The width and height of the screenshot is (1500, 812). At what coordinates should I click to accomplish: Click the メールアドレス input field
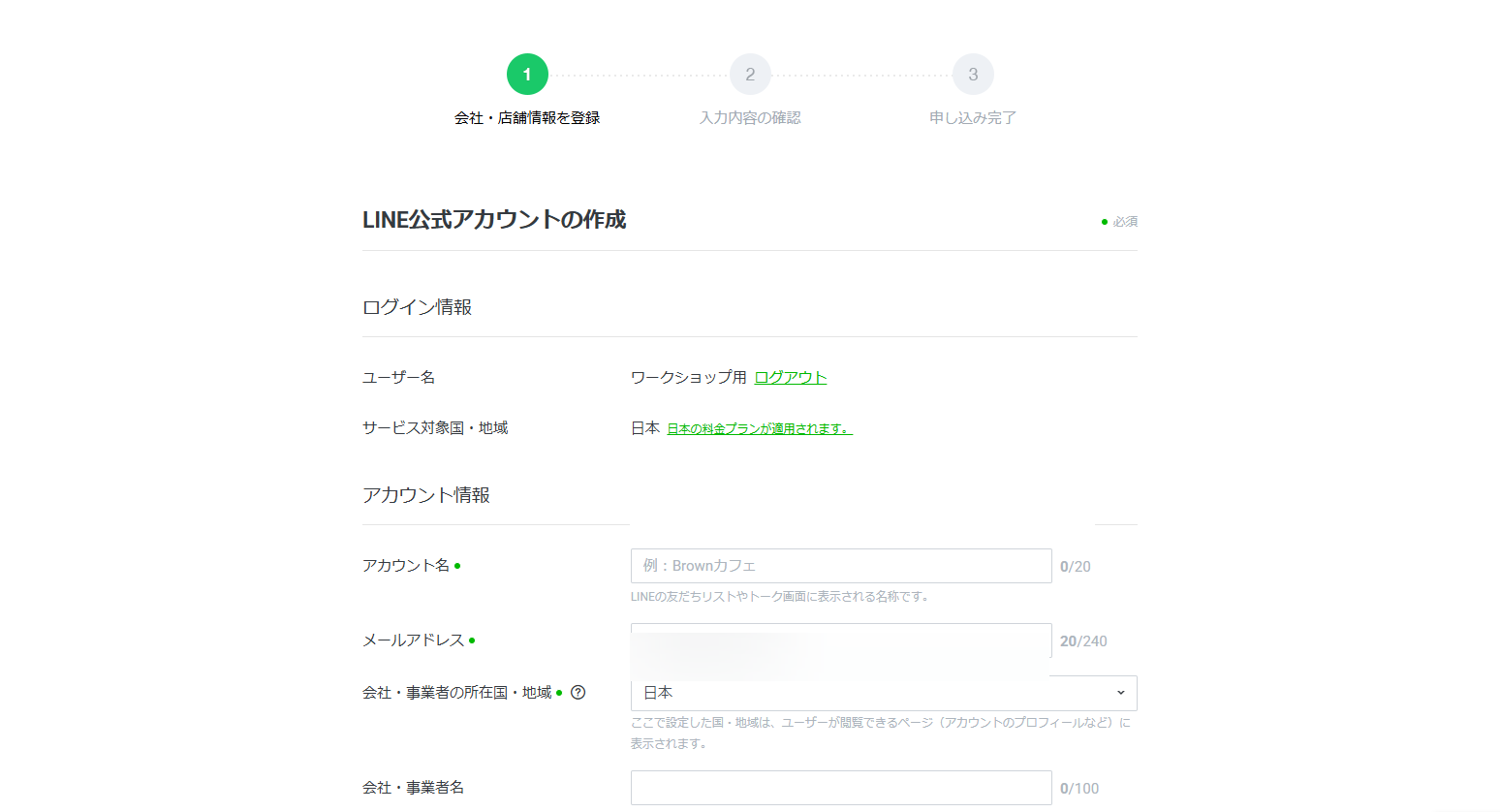tap(841, 640)
